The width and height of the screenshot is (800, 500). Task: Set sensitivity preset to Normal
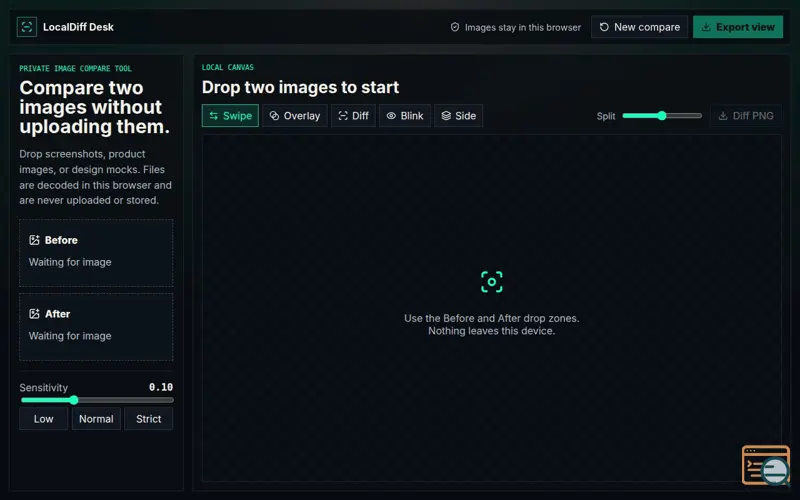point(96,419)
